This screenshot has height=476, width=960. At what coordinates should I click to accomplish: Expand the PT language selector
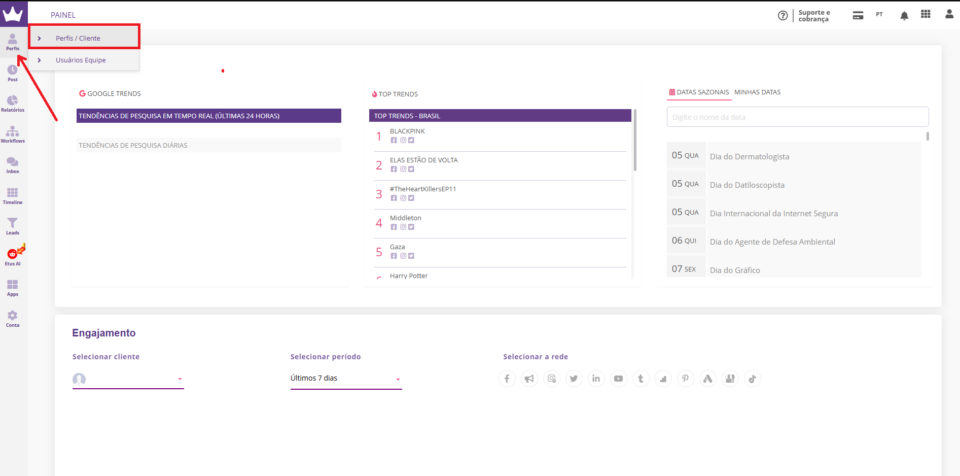879,15
